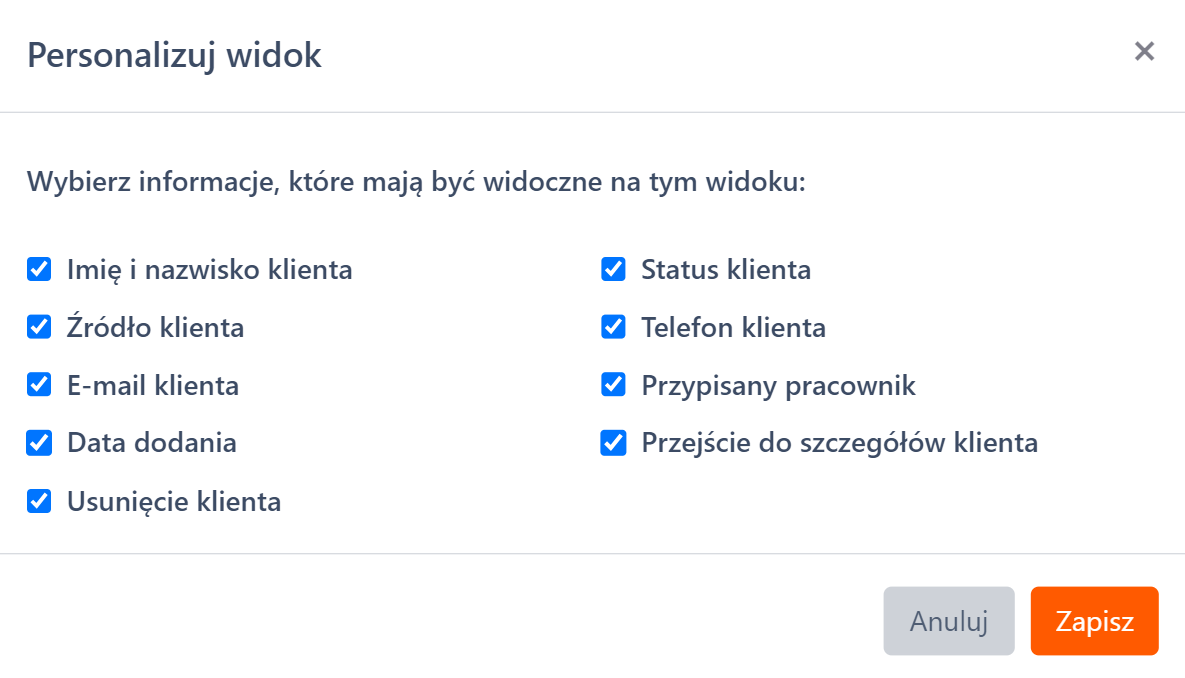Close the Personalizuj widok dialog with X
The image size is (1185, 678).
click(1144, 52)
